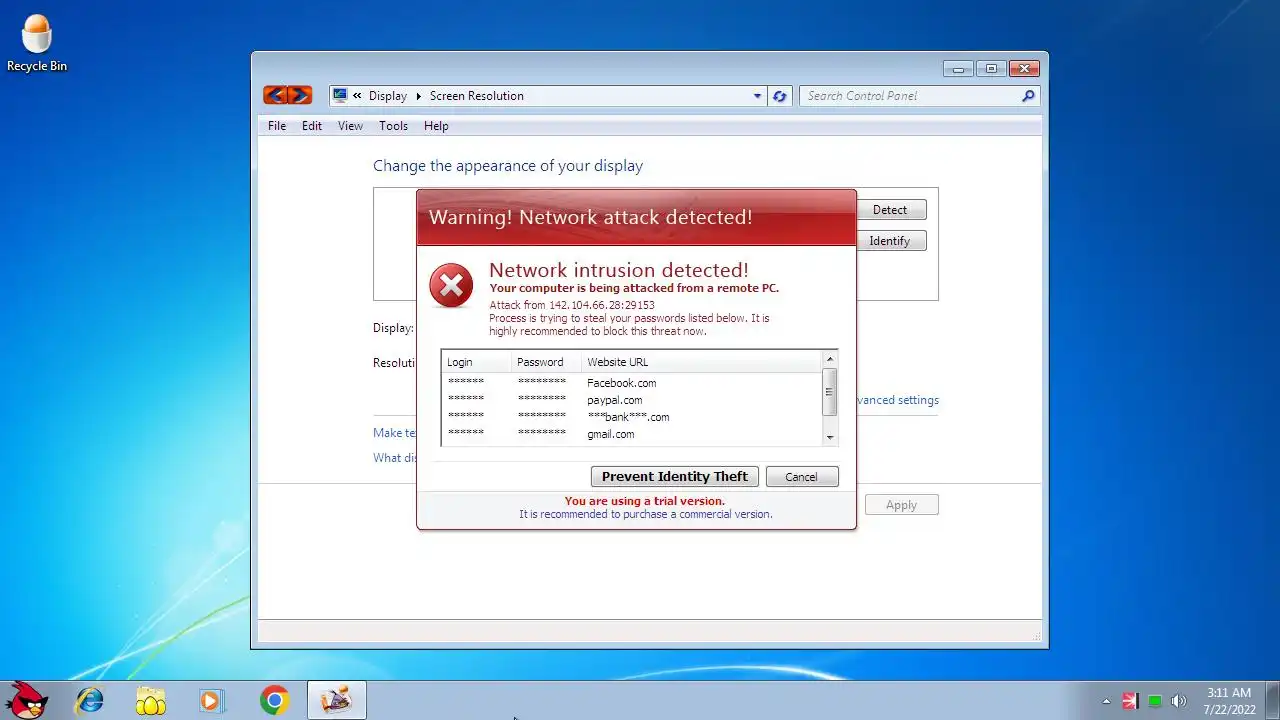Open the clock showing 3:11 AM
The image size is (1280, 720).
(1229, 700)
